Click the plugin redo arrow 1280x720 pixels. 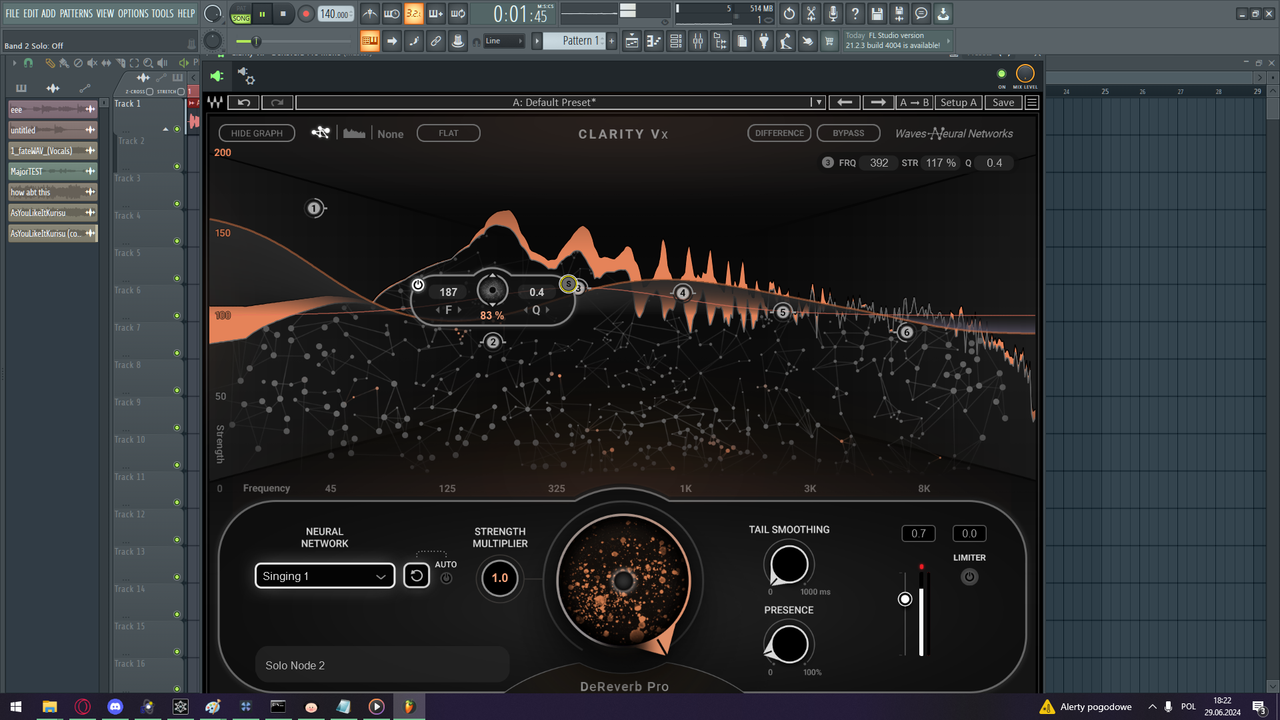277,102
